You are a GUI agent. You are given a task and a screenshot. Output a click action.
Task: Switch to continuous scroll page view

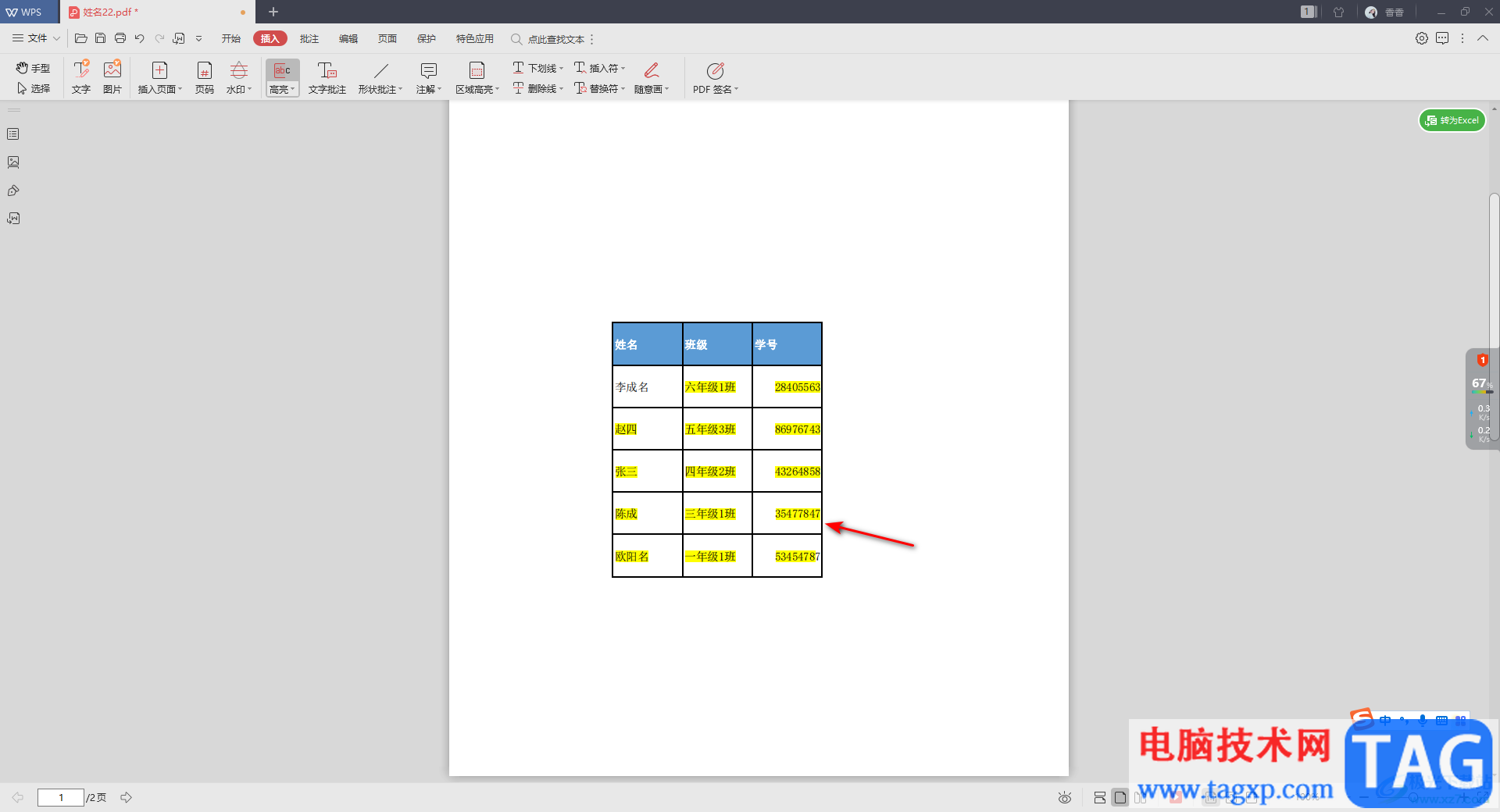(1100, 797)
